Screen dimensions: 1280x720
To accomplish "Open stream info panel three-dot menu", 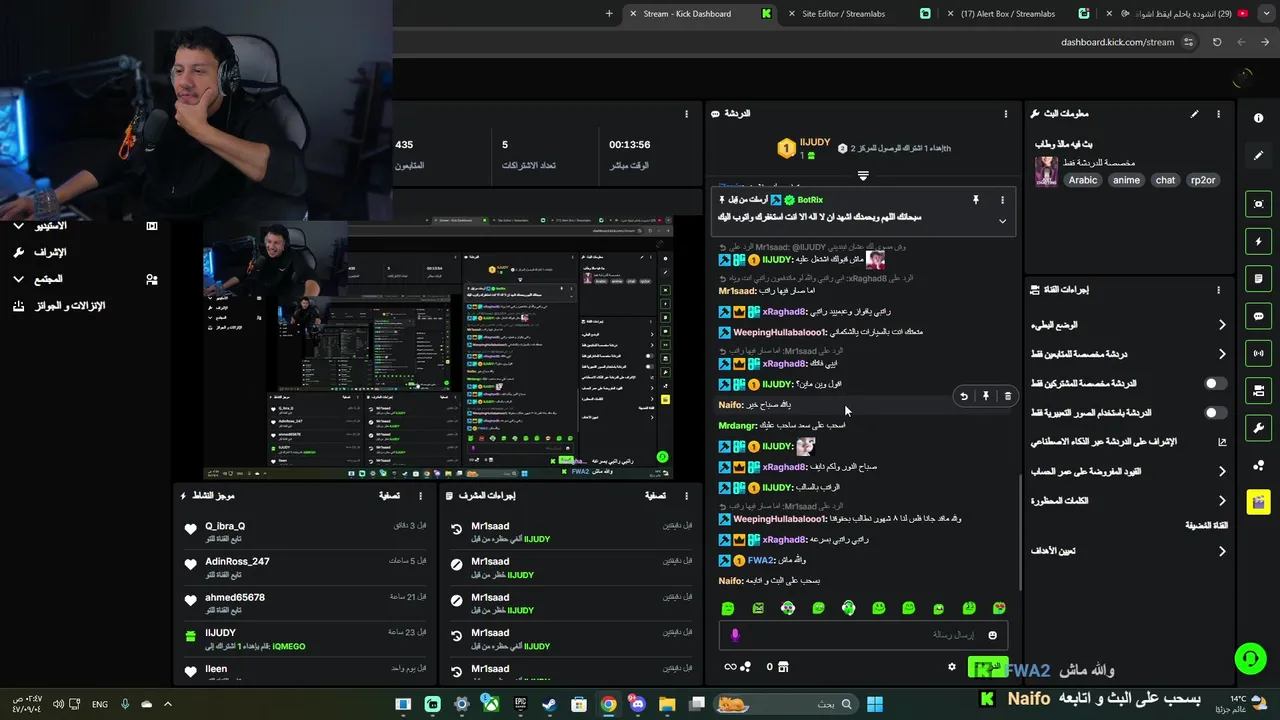I will coord(1218,114).
